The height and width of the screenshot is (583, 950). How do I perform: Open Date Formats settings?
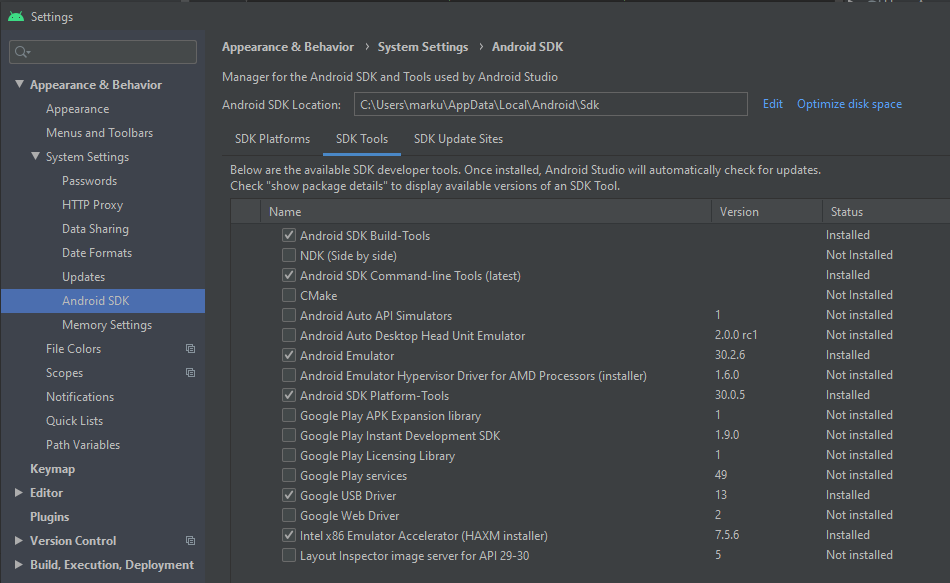click(96, 253)
